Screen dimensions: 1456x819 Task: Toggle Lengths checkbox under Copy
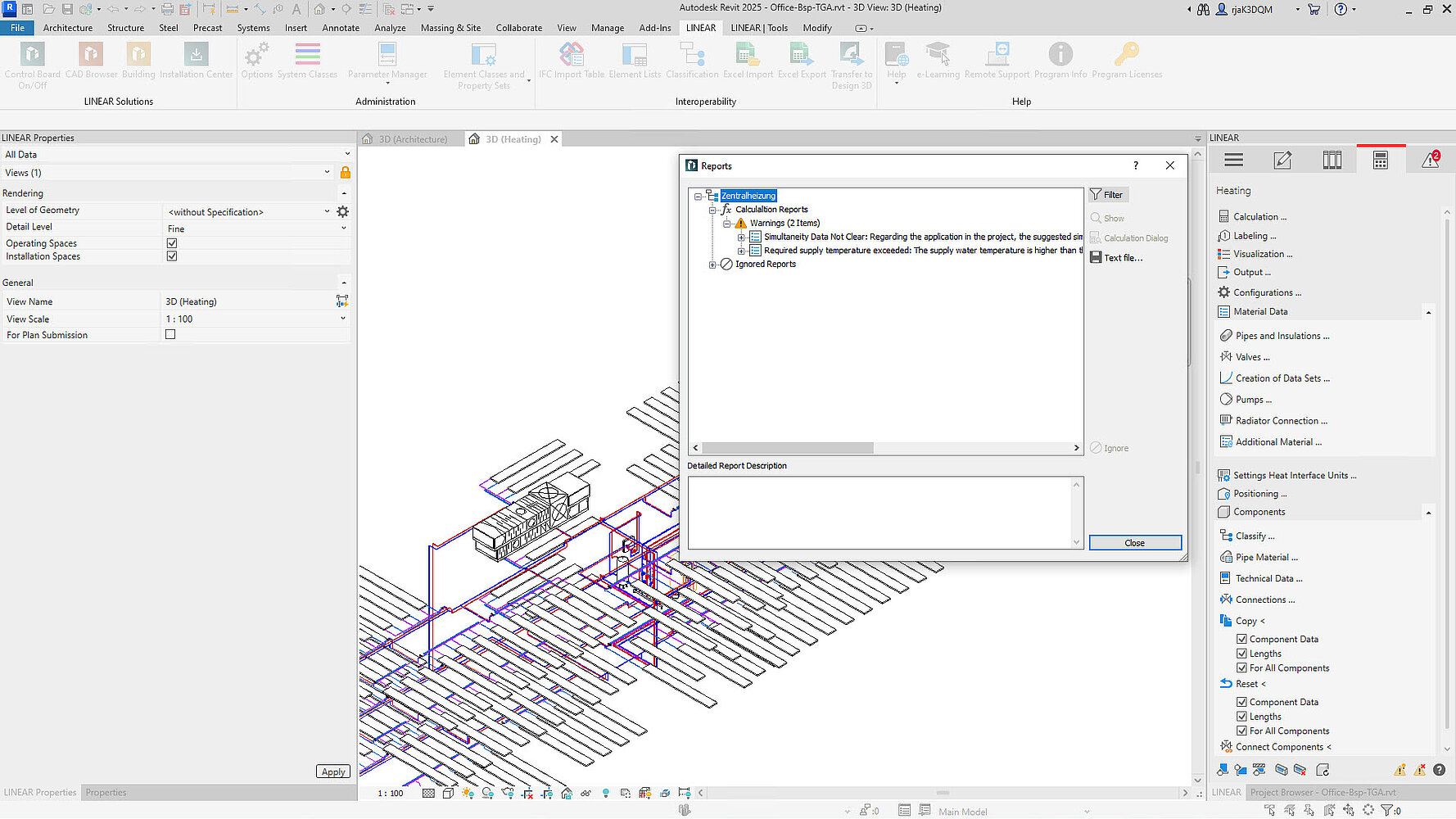pyautogui.click(x=1241, y=654)
